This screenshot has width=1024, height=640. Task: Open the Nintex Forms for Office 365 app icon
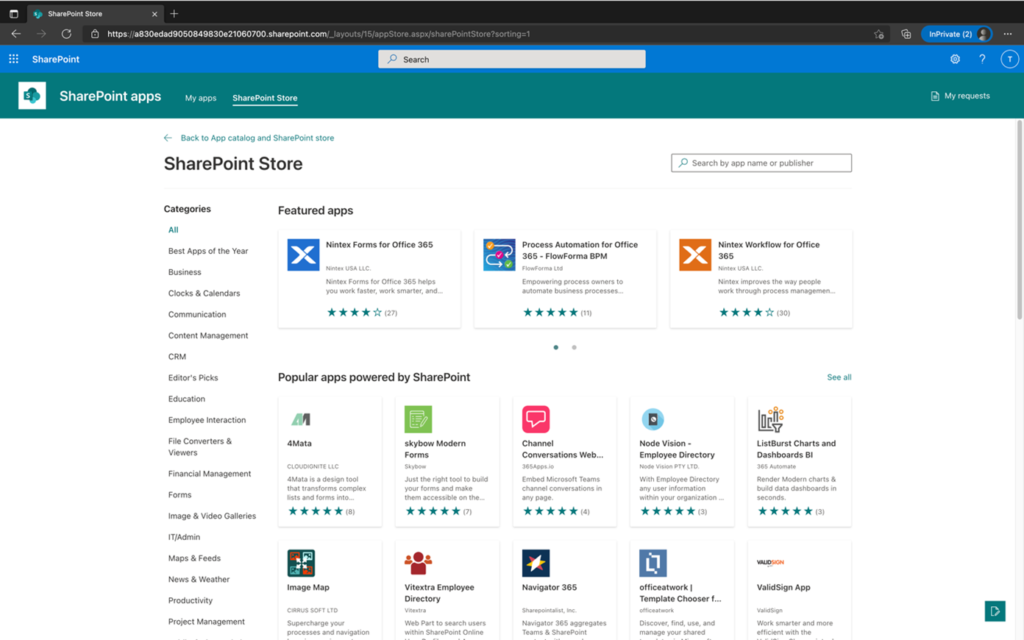(x=303, y=254)
